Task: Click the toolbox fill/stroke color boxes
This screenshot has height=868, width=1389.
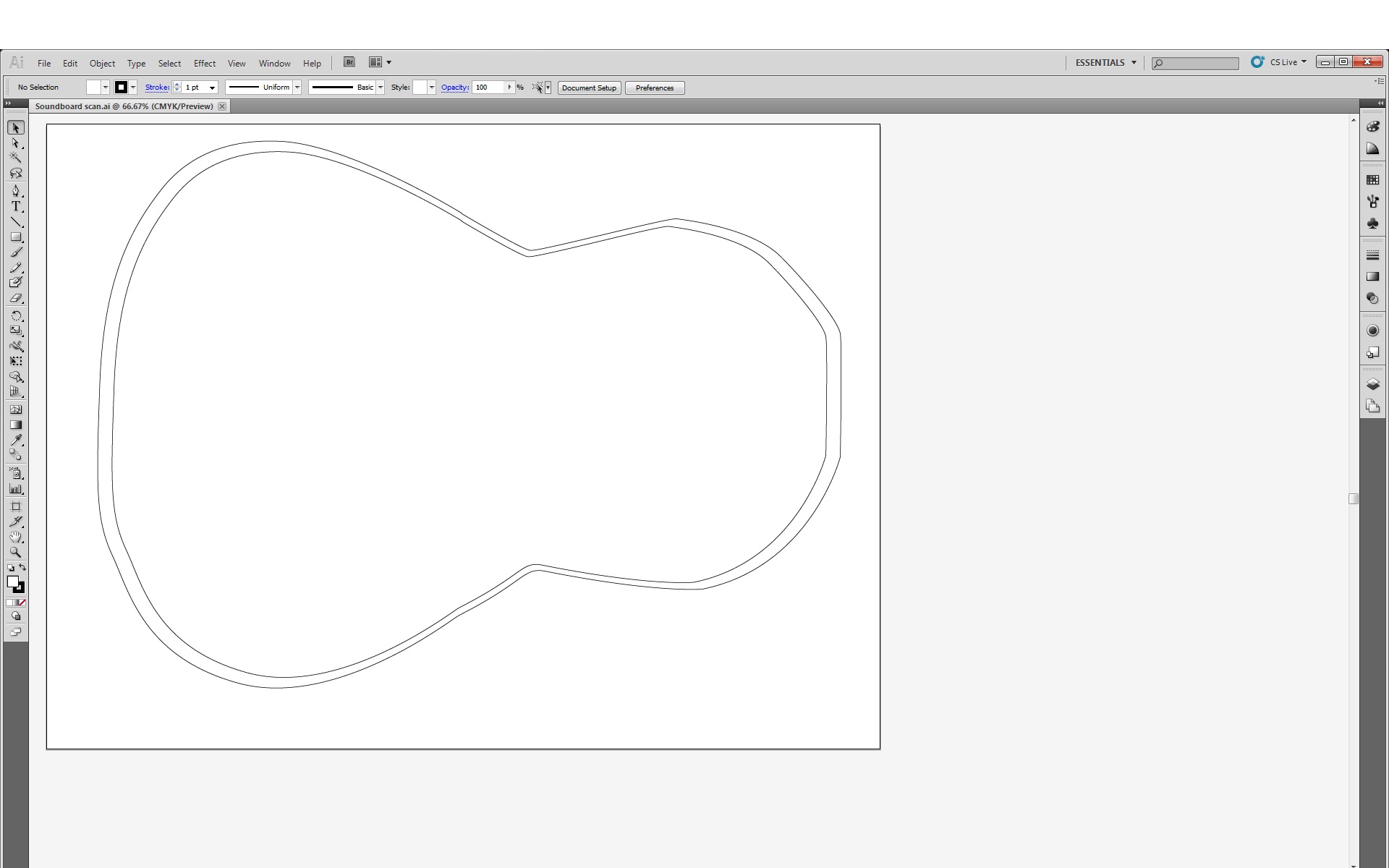Action: [15, 584]
